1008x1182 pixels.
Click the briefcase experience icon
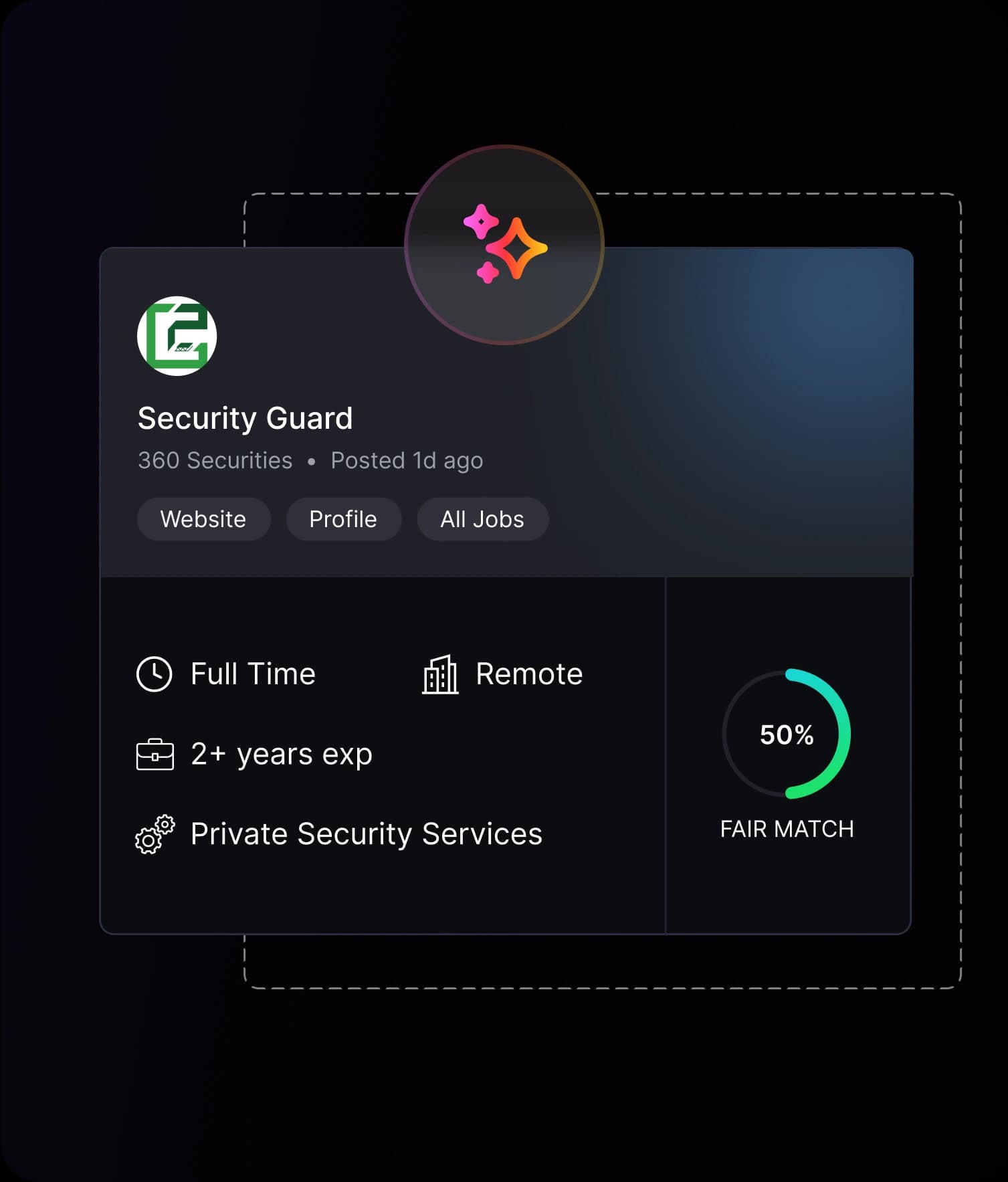(155, 755)
